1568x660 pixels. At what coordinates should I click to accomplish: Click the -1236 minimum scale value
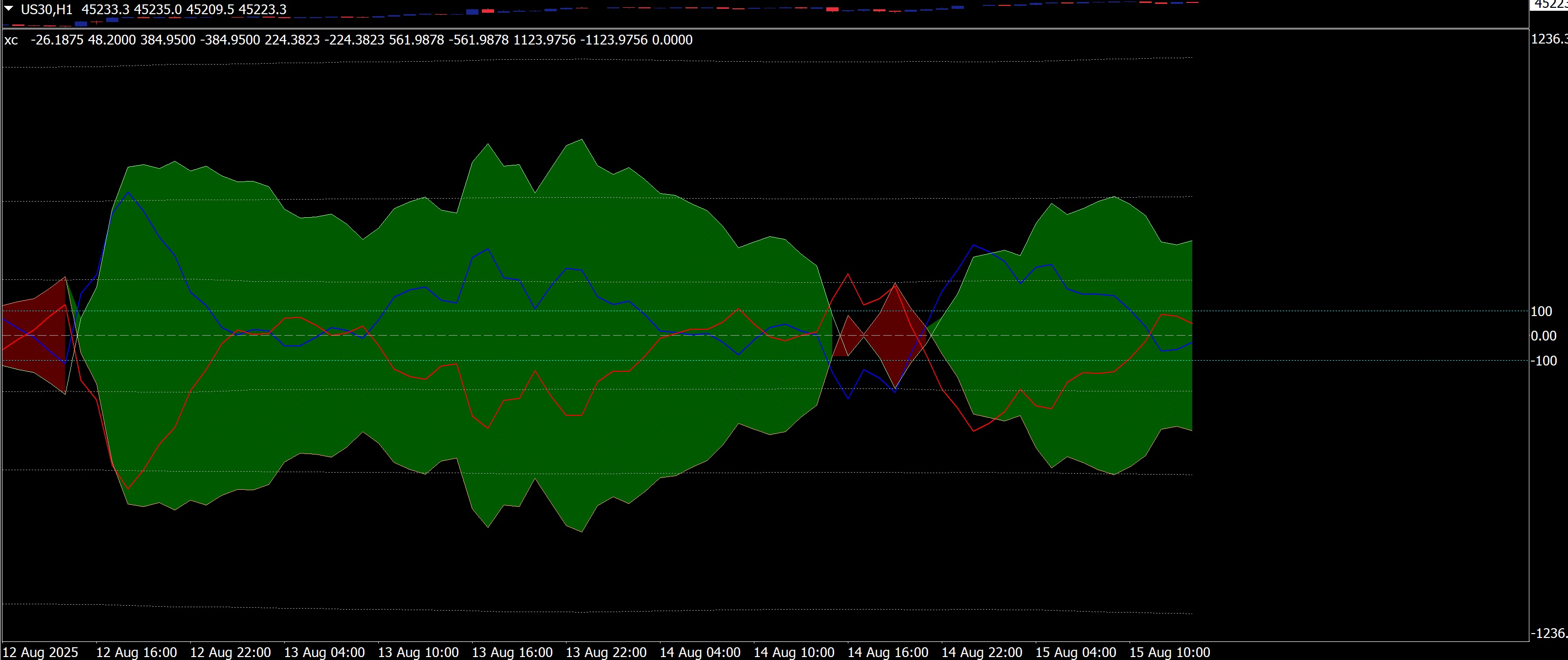click(x=1548, y=633)
